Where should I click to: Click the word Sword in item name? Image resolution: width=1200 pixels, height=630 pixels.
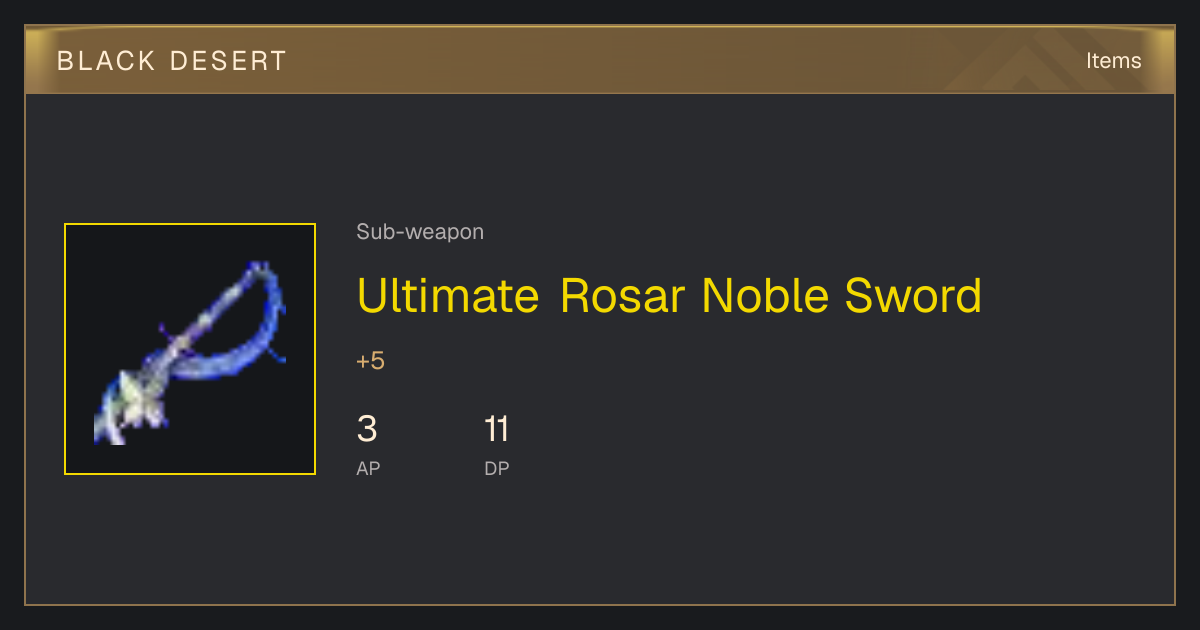pyautogui.click(x=913, y=296)
